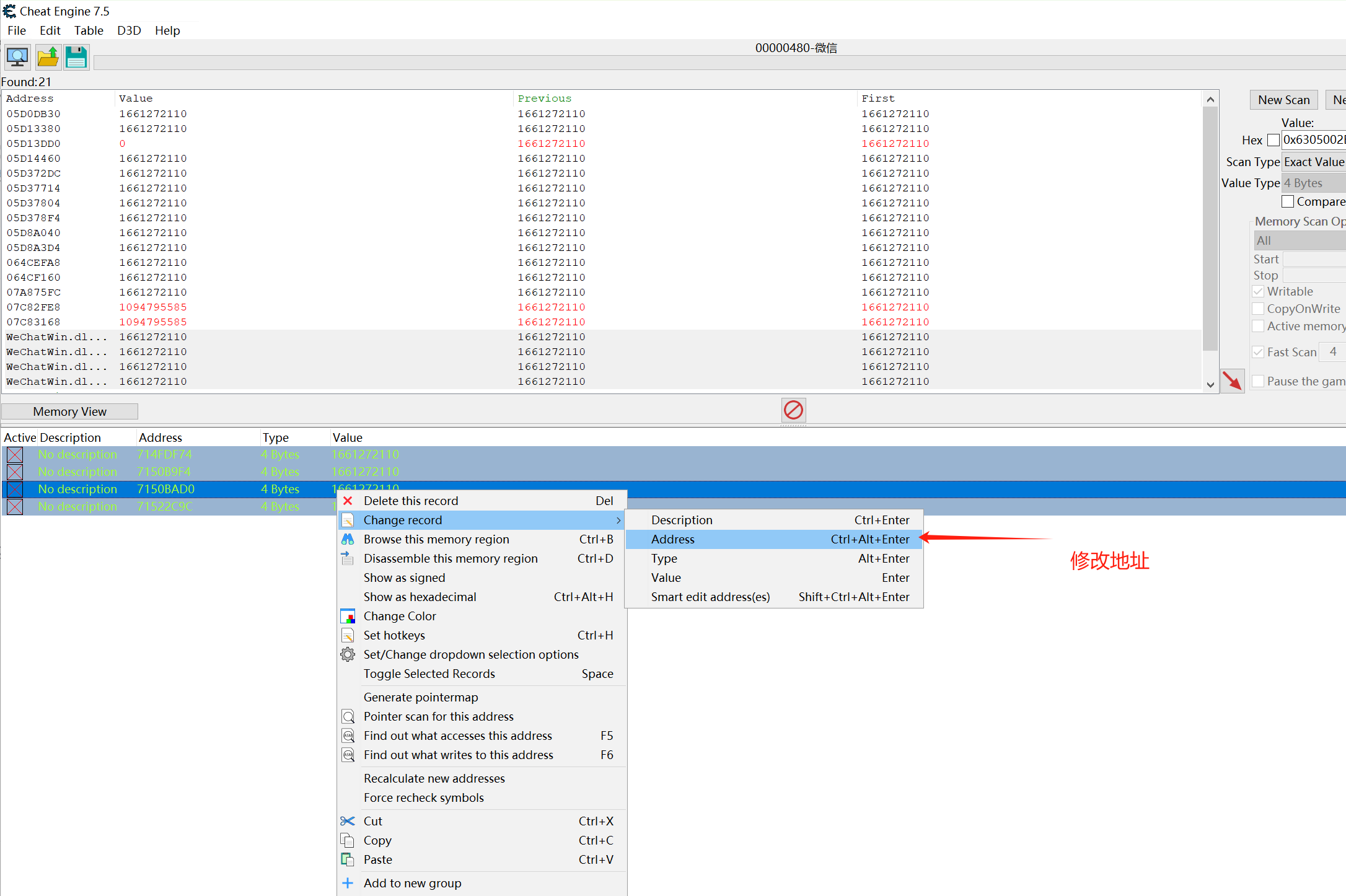Select Toggle Selected Records
Image resolution: width=1346 pixels, height=896 pixels.
[482, 674]
